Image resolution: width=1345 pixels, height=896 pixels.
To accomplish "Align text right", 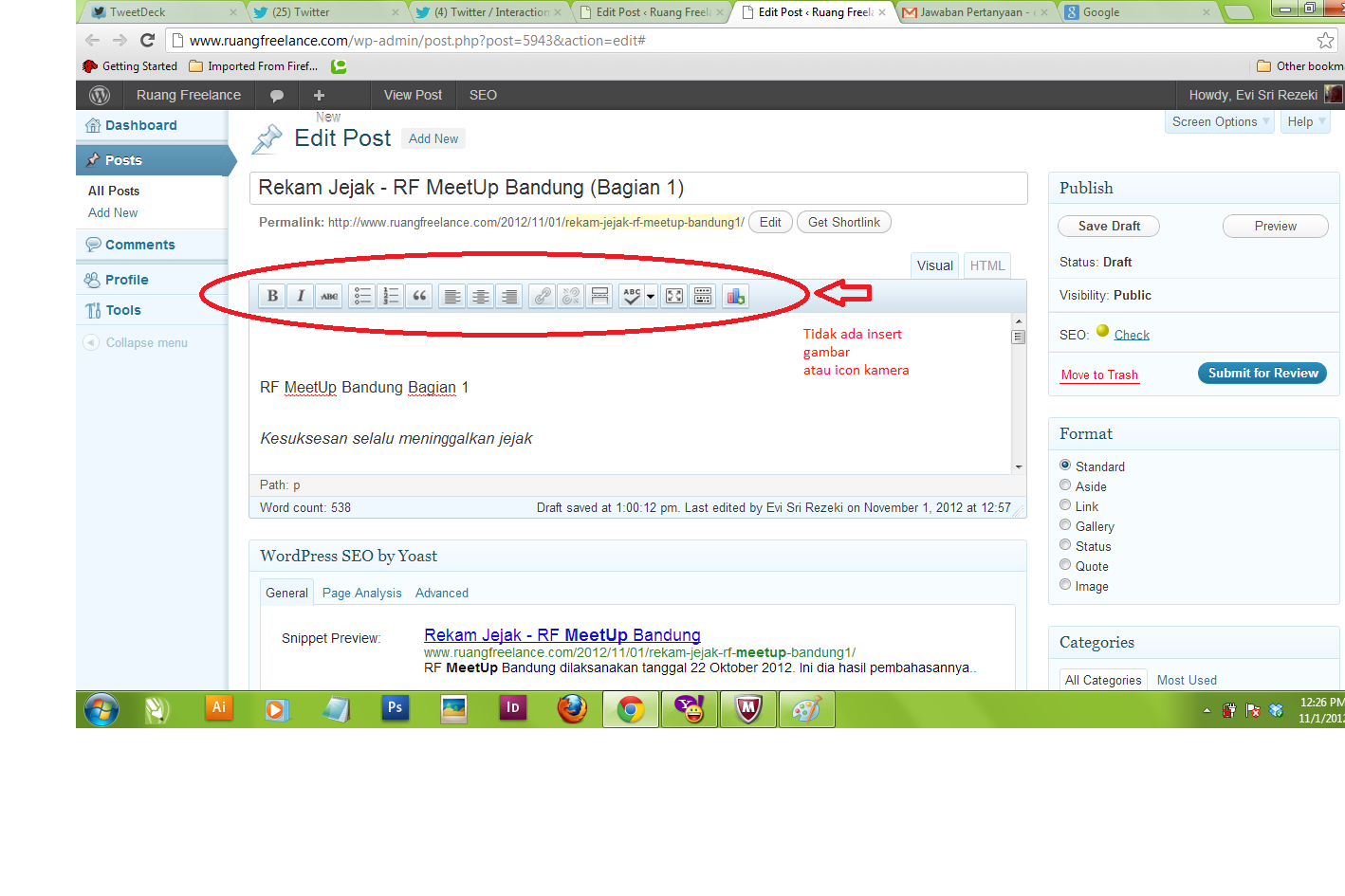I will tap(509, 296).
